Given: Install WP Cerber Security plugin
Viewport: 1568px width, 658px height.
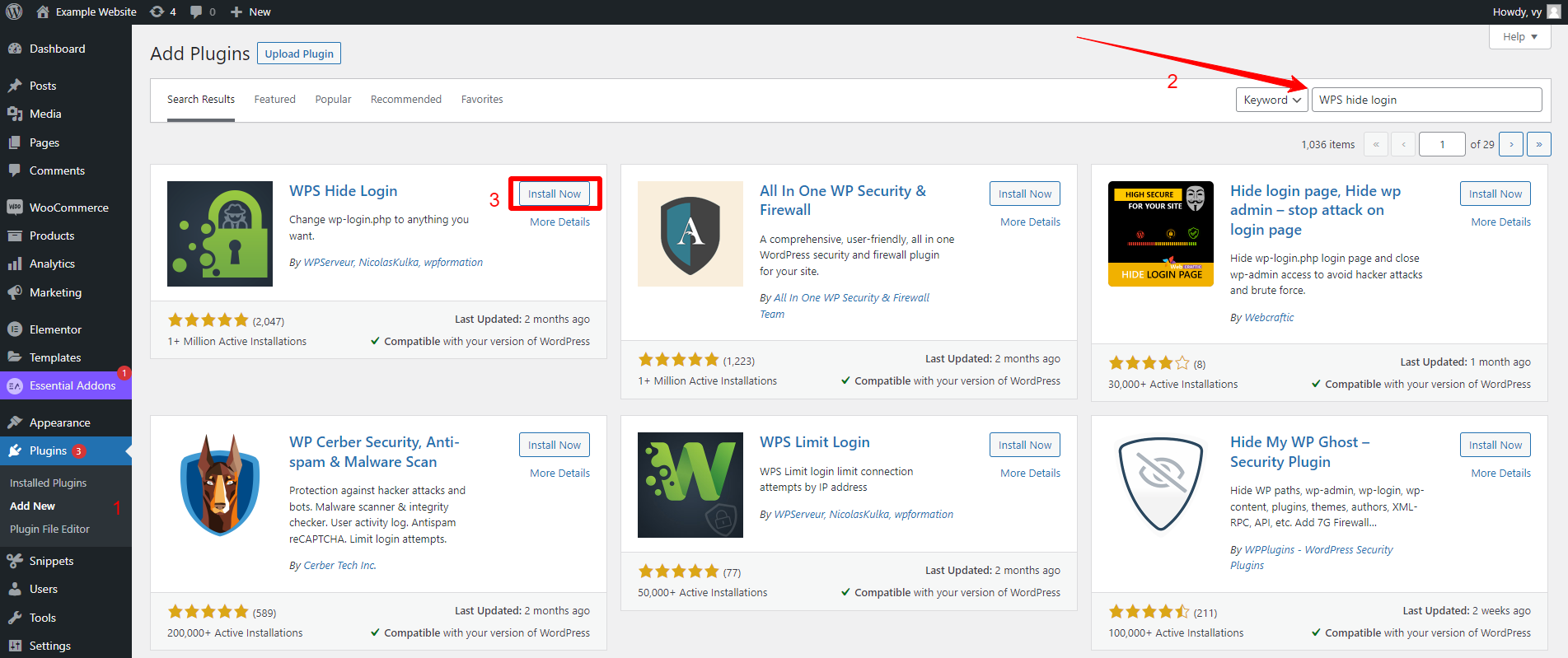Looking at the screenshot, I should pyautogui.click(x=555, y=445).
